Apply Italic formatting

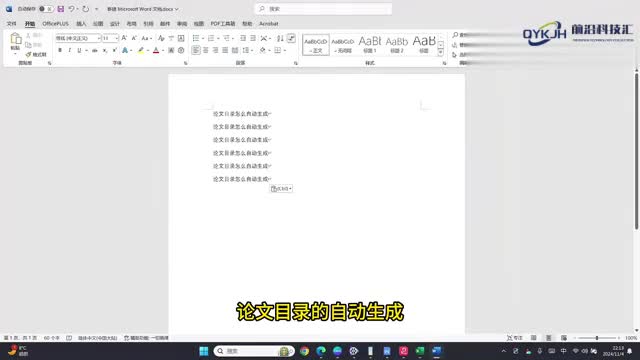[69, 50]
